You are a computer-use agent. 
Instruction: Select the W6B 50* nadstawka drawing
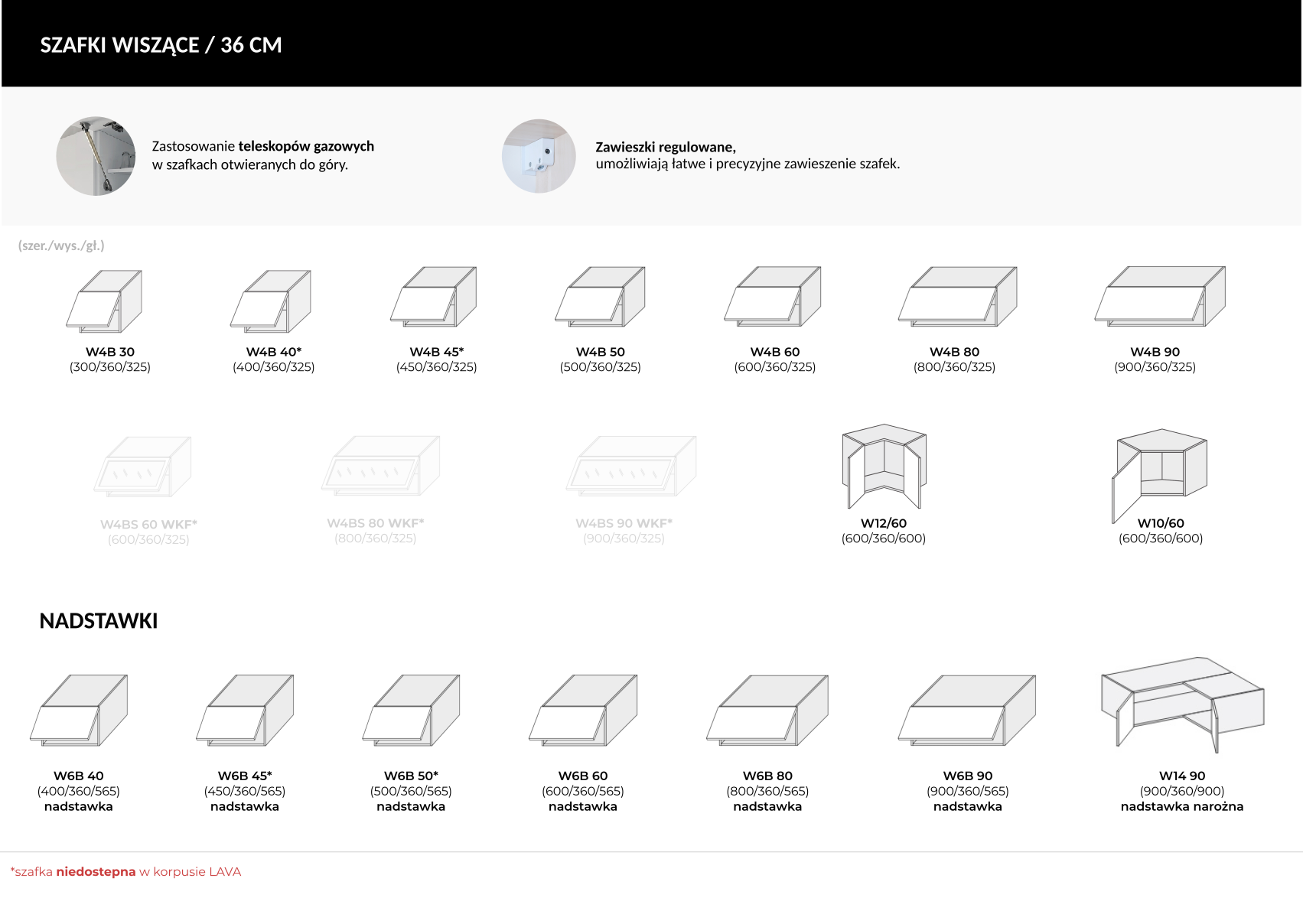pyautogui.click(x=412, y=710)
